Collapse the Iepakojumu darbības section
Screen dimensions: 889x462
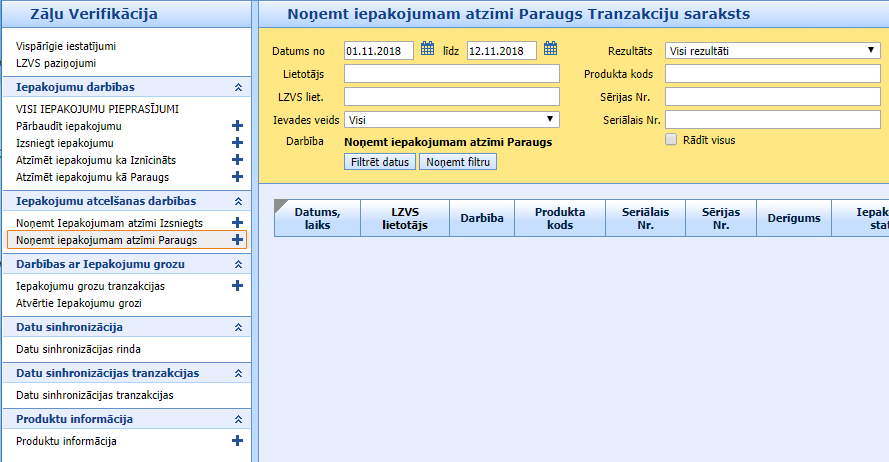pyautogui.click(x=237, y=88)
